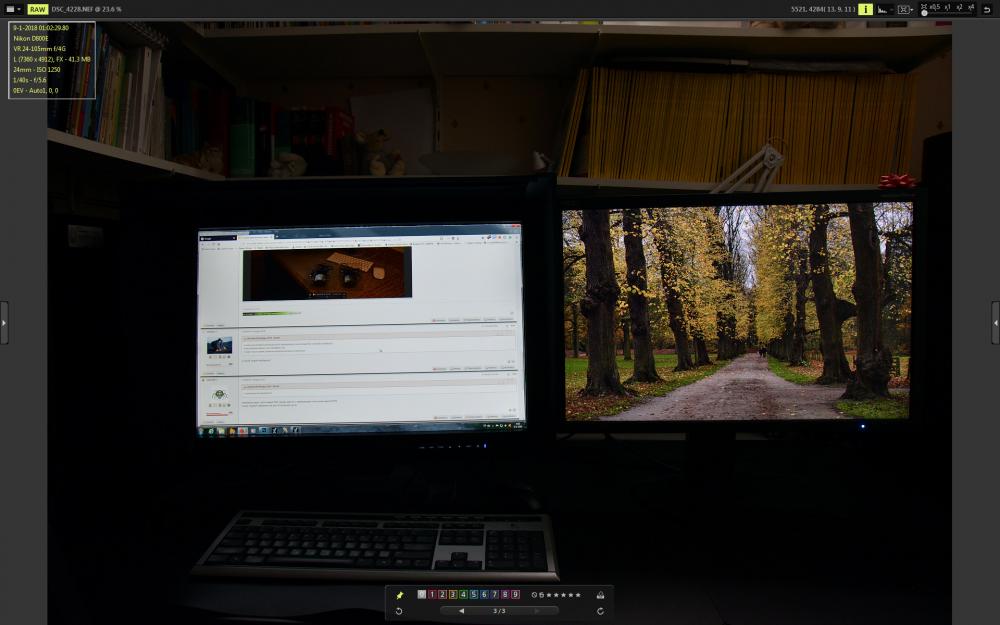Click the stamp icon in bottom bar
This screenshot has width=1000, height=625.
(600, 595)
